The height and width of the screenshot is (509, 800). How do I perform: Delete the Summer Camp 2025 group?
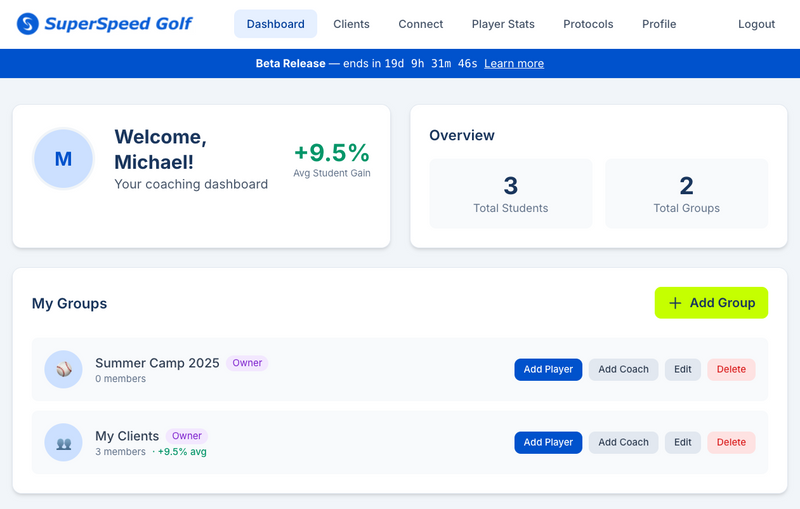tap(731, 369)
